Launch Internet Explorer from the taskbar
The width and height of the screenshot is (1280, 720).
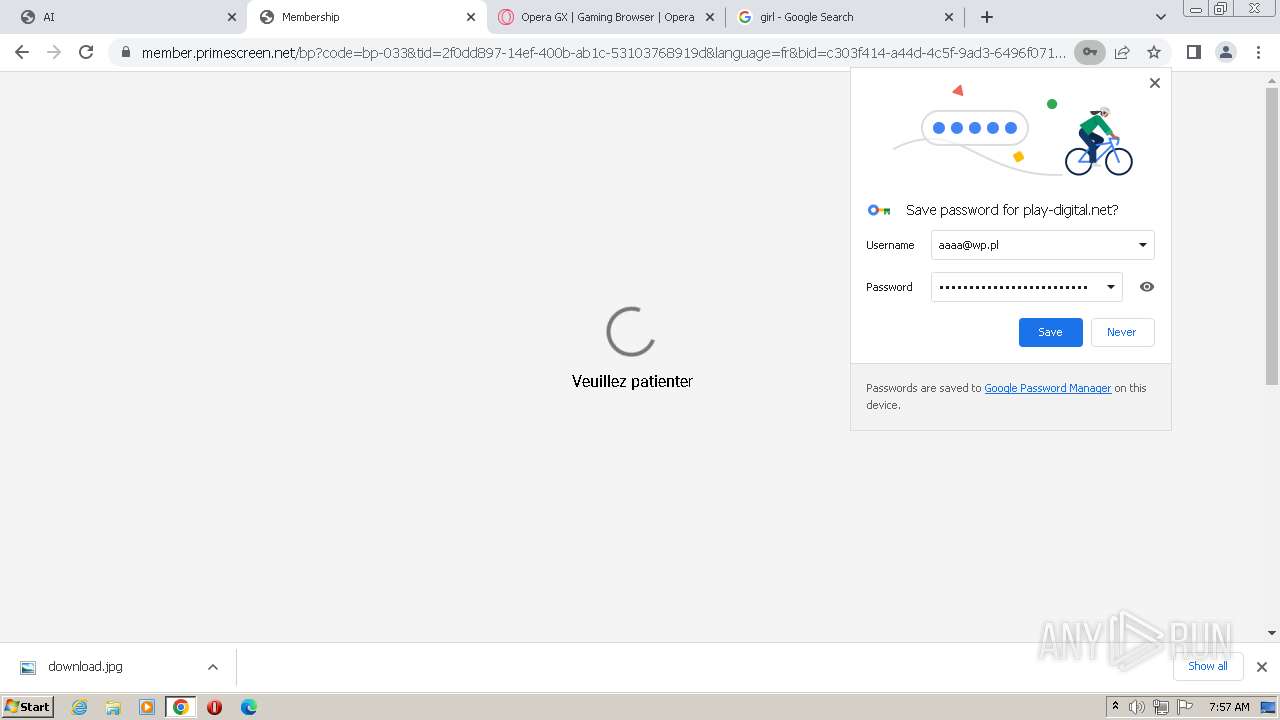click(79, 707)
